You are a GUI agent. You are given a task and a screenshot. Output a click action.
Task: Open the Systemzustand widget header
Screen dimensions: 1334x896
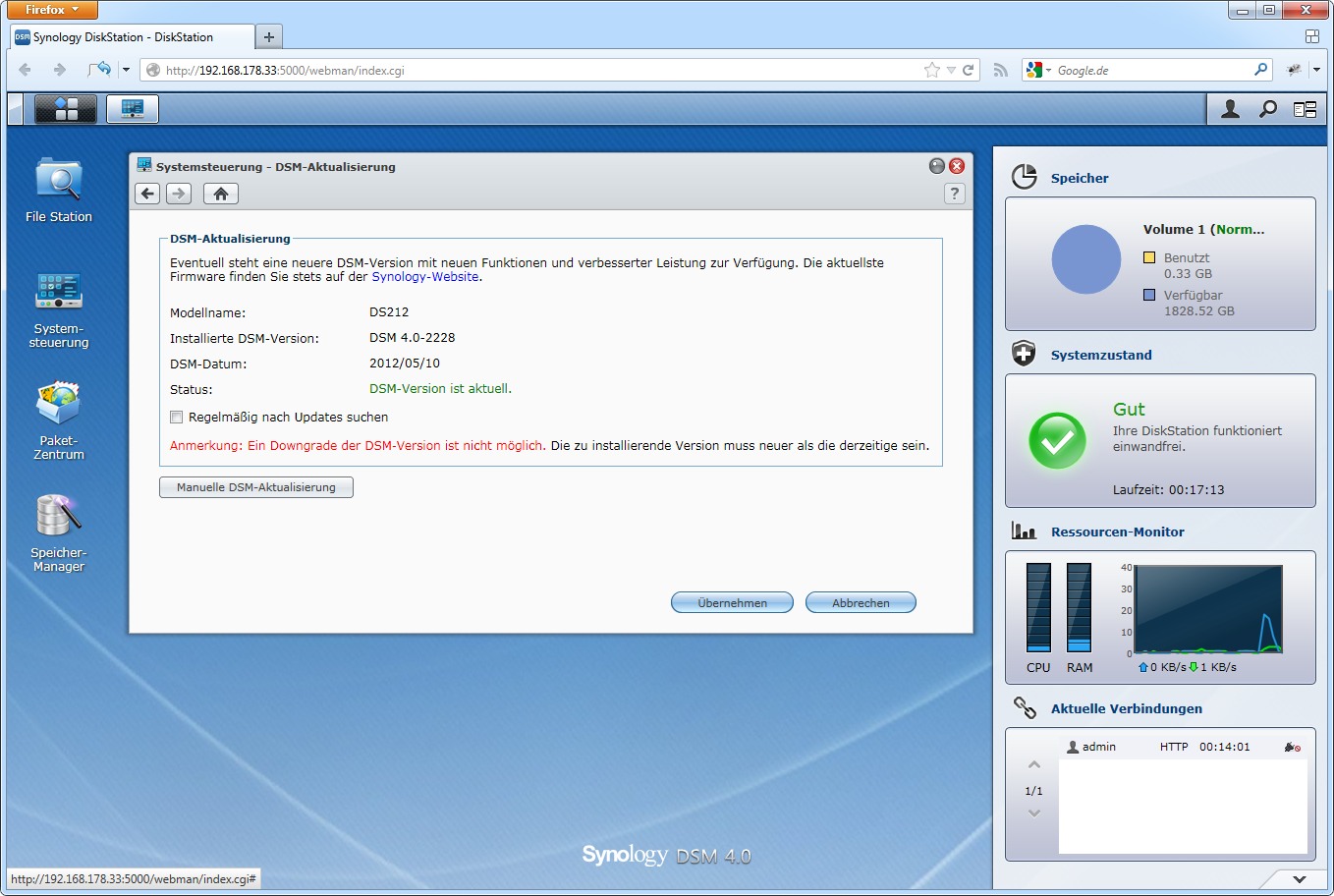click(1101, 355)
